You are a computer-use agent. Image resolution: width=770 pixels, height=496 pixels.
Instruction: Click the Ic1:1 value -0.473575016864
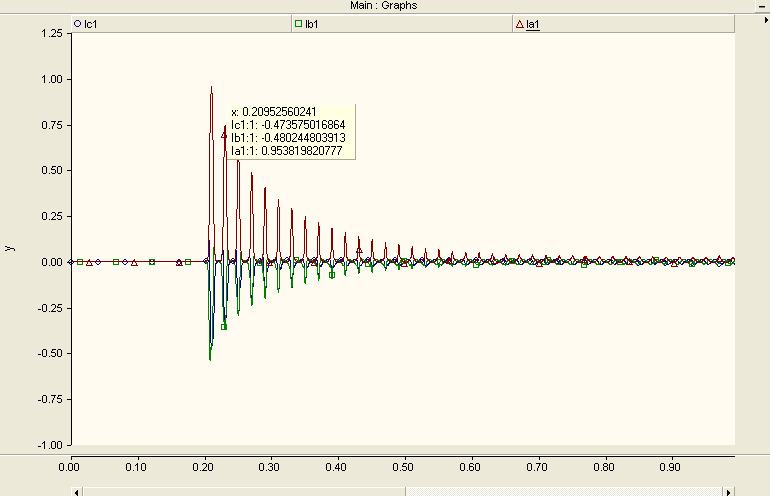tap(303, 125)
